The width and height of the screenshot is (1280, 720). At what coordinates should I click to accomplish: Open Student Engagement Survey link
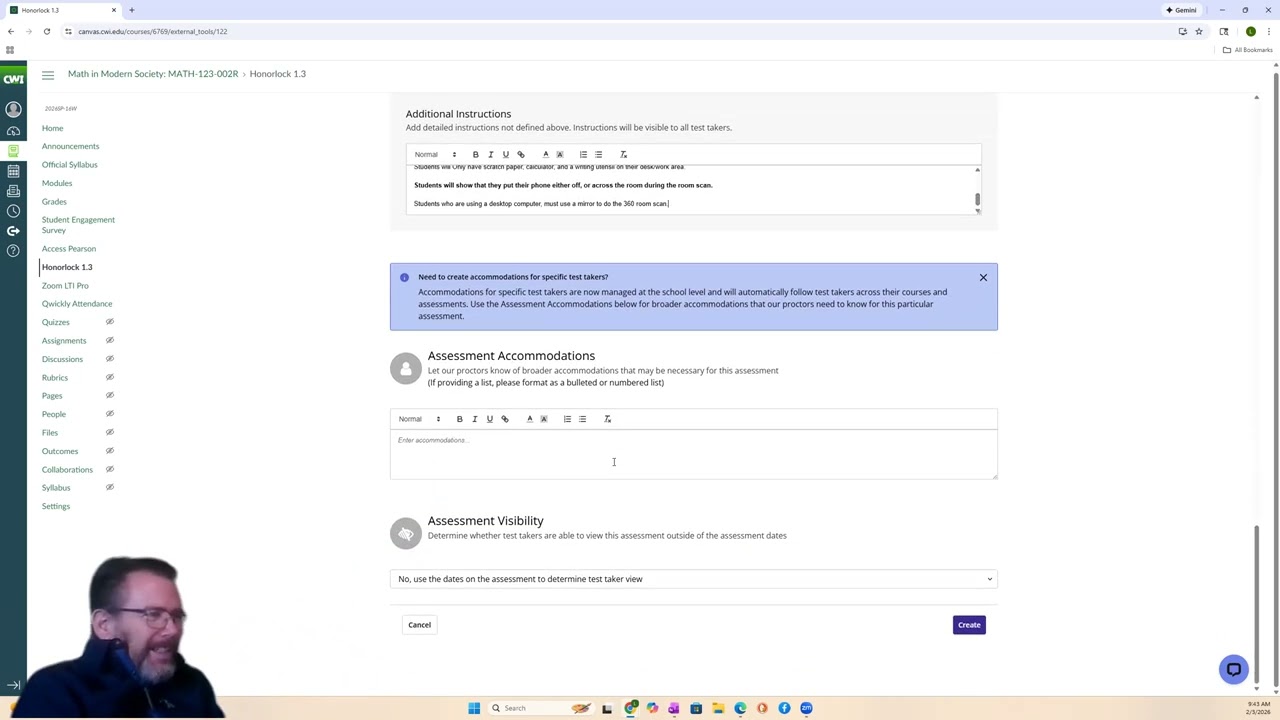coord(78,225)
